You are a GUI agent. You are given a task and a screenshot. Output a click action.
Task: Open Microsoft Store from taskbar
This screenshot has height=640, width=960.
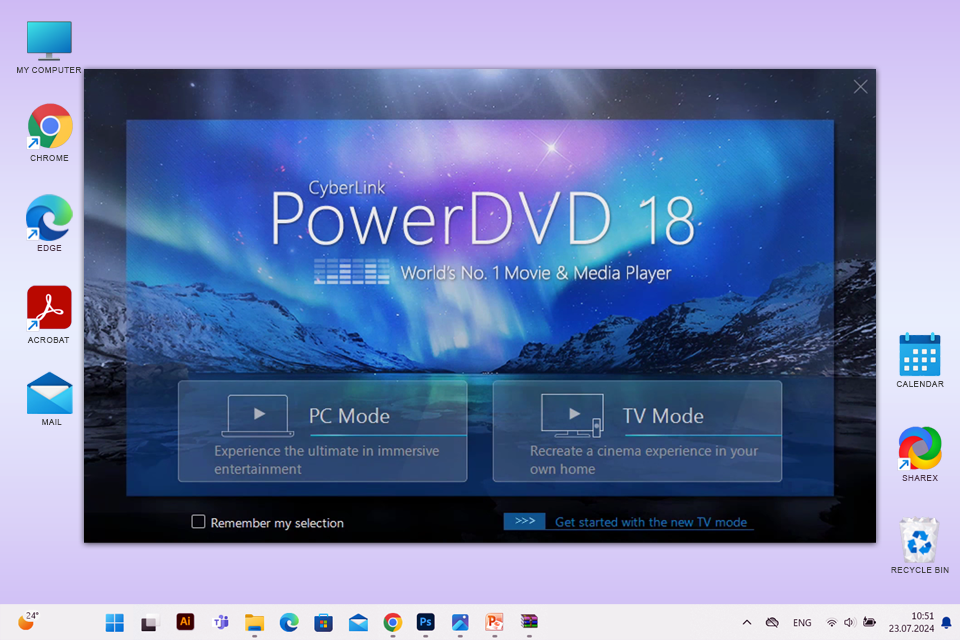[x=323, y=623]
